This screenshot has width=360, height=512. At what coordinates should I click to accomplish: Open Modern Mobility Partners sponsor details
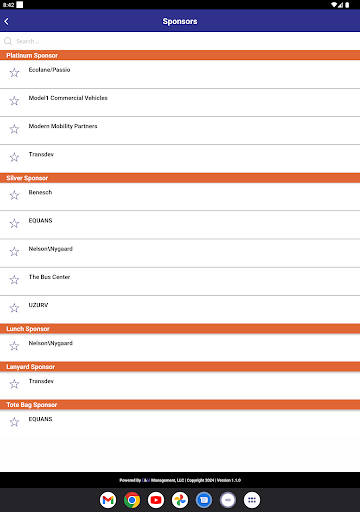click(180, 131)
